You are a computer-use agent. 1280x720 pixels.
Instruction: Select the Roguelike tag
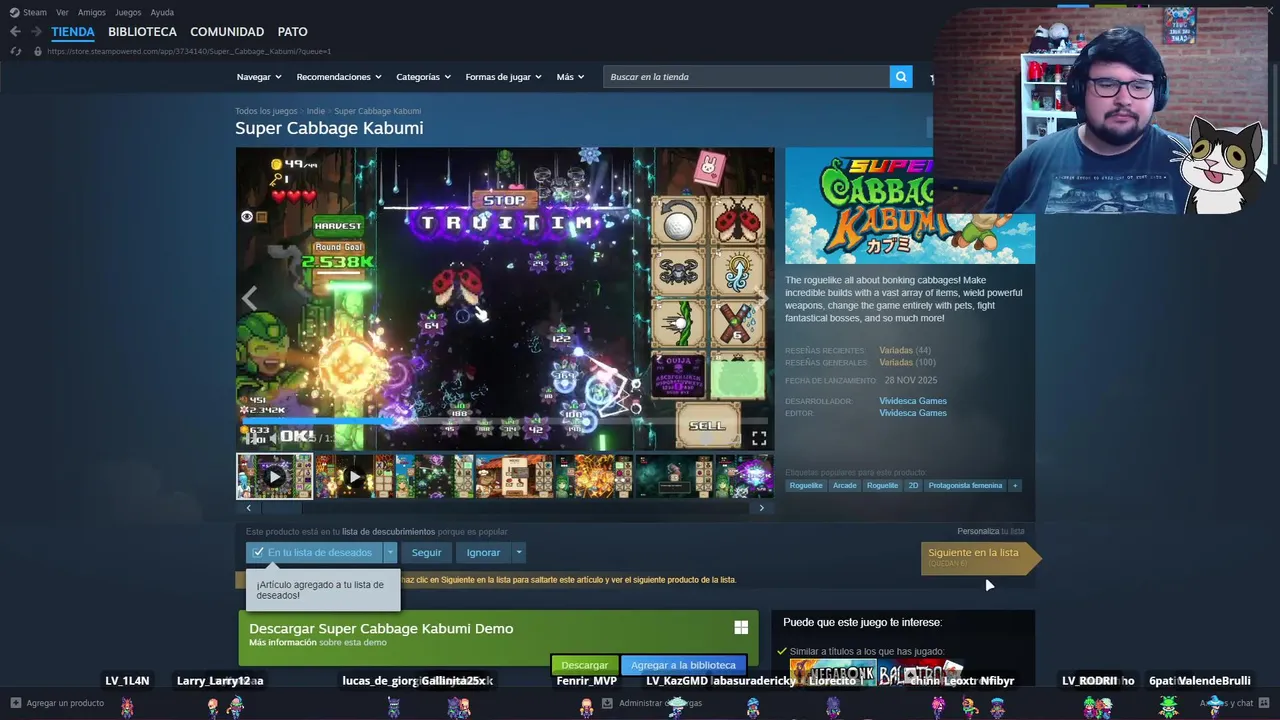[806, 486]
